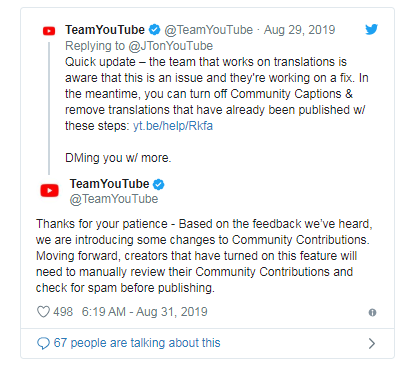This screenshot has height=369, width=419.
Task: Click the small YouTube avatar on the reply tweet
Action: click(49, 31)
